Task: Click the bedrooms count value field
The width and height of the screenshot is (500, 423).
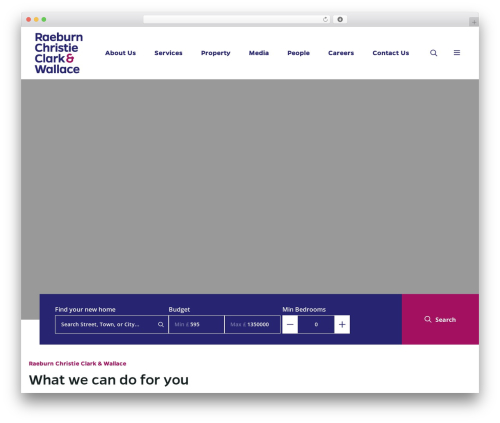Action: click(x=316, y=324)
